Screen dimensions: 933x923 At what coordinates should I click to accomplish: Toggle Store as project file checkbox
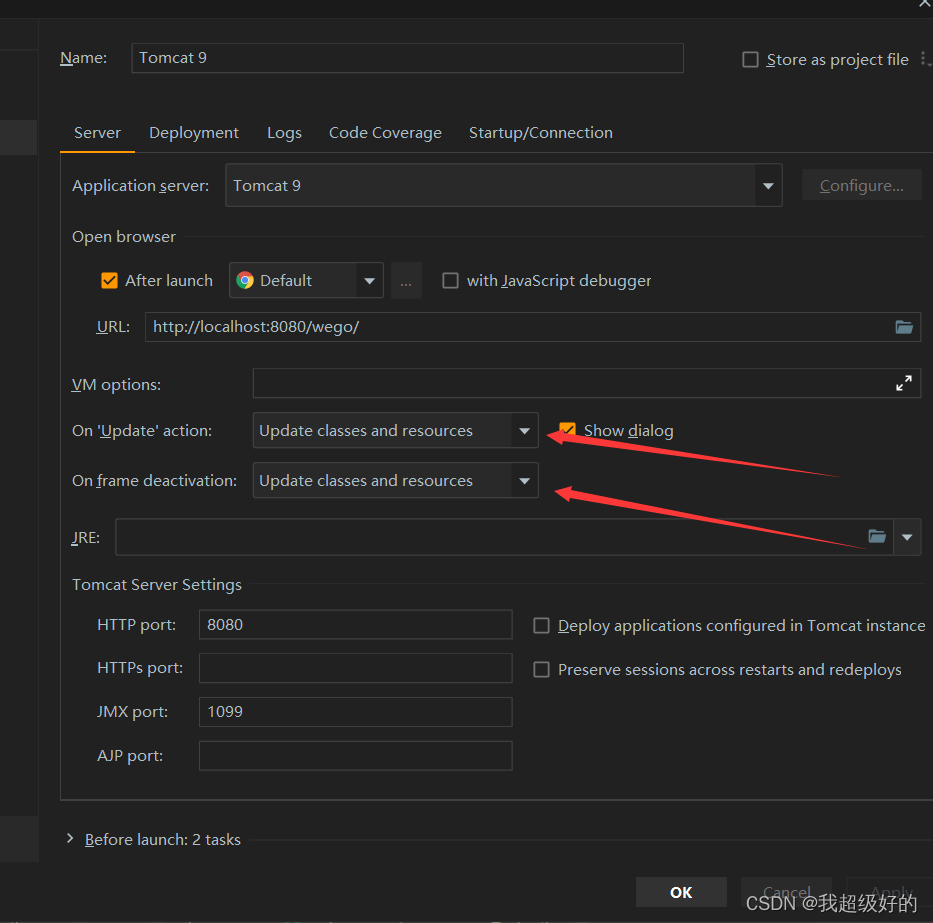(x=750, y=60)
